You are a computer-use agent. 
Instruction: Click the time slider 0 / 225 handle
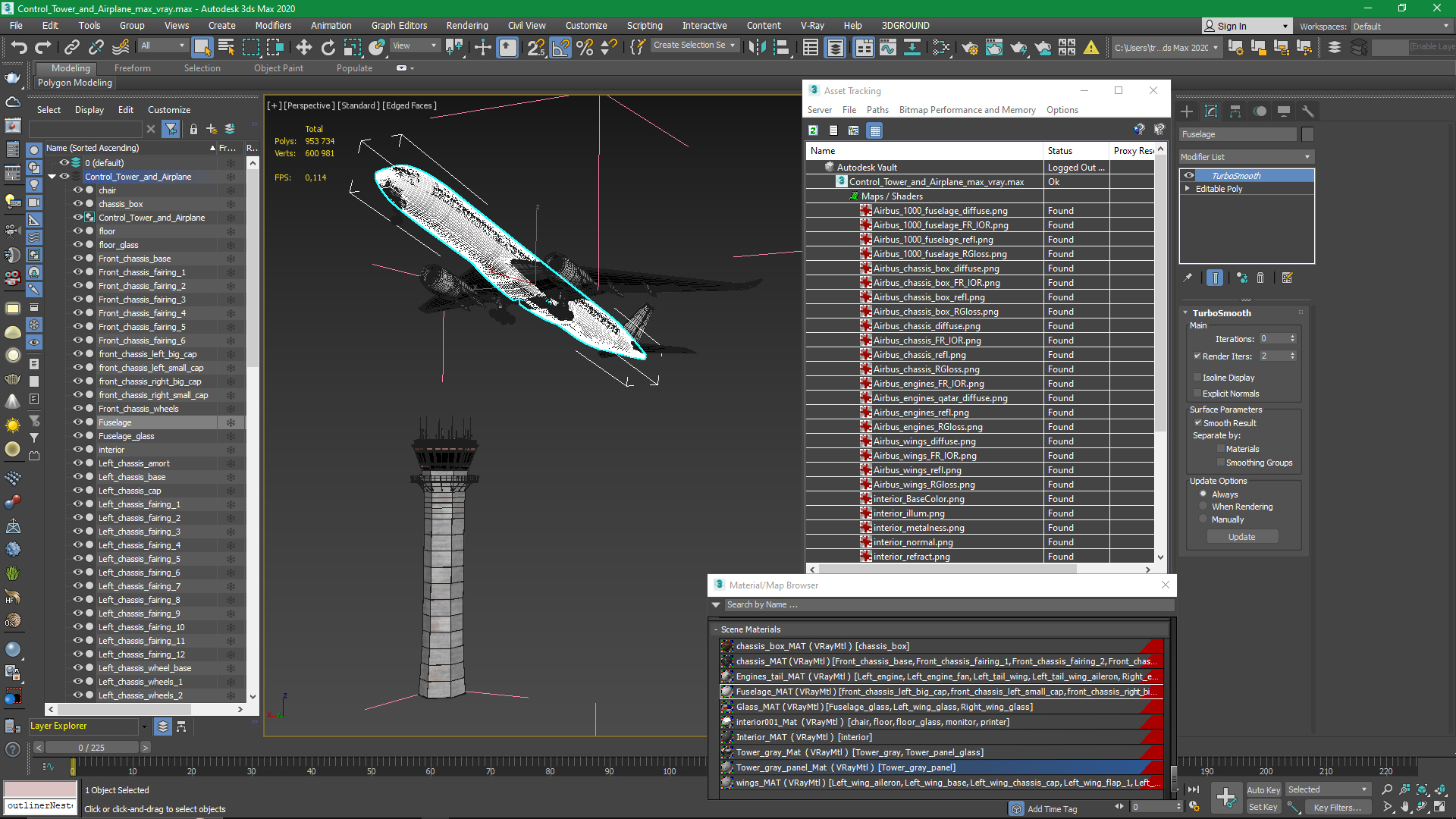pyautogui.click(x=91, y=748)
